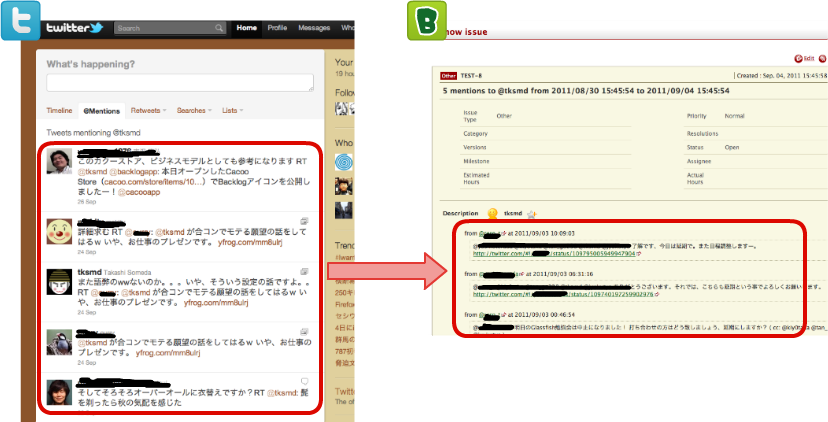The width and height of the screenshot is (828, 422).
Task: Click speech bubble icon on last tweet
Action: coord(304,381)
